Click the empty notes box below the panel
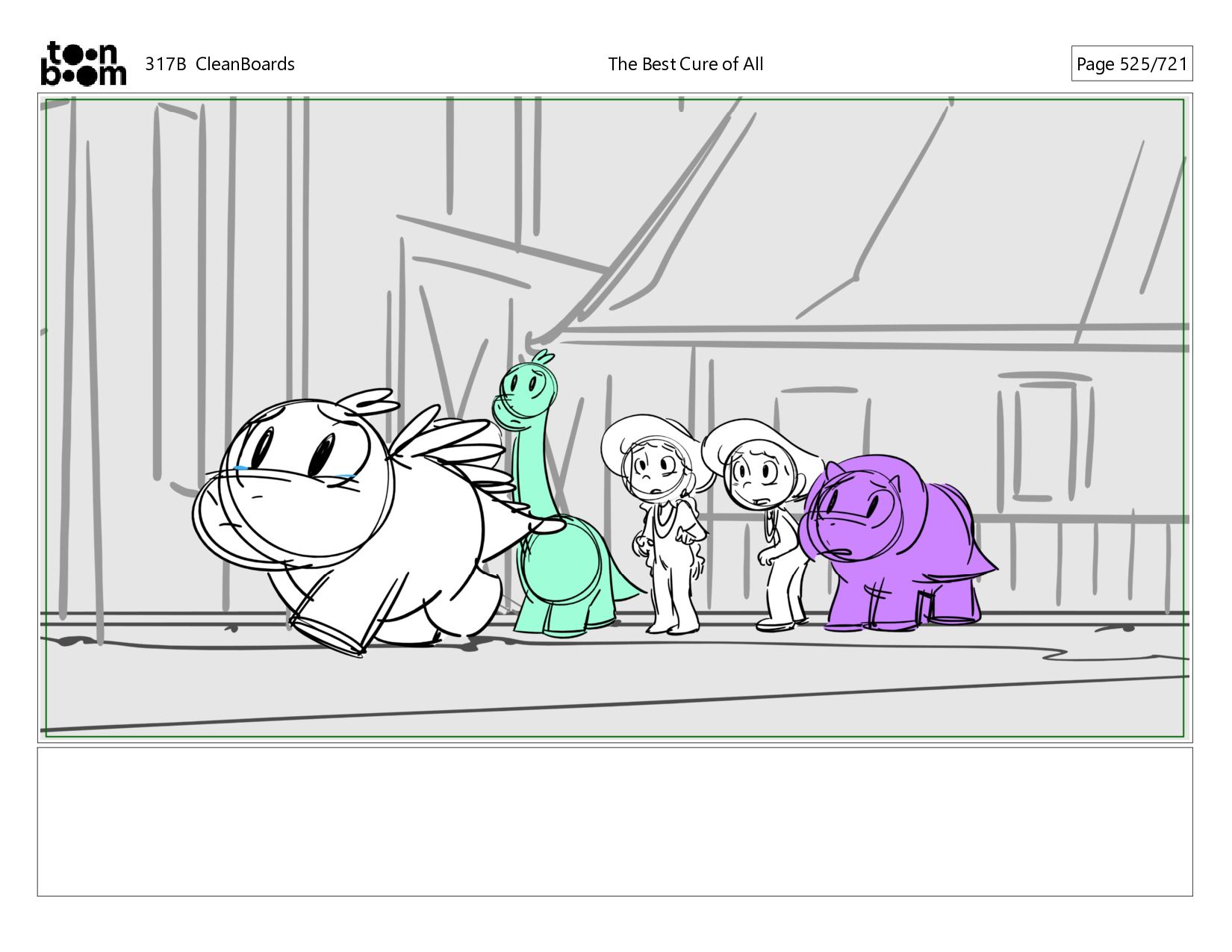This screenshot has width=1232, height=952. (x=615, y=821)
